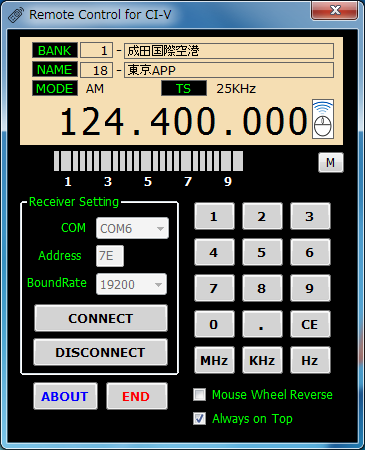Viewport: 365px width, 450px height.
Task: Click keypad digit 0
Action: click(214, 324)
